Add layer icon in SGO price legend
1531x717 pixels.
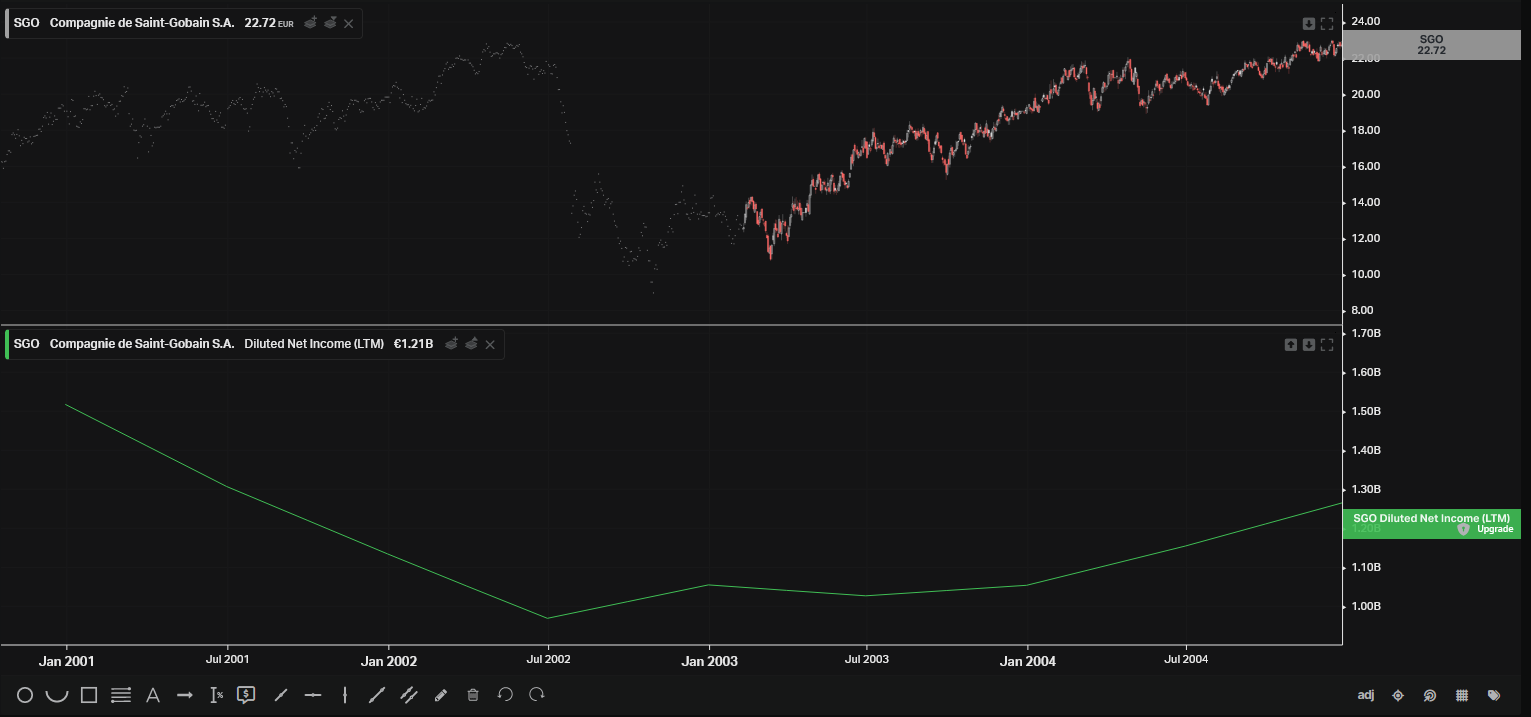(x=311, y=23)
